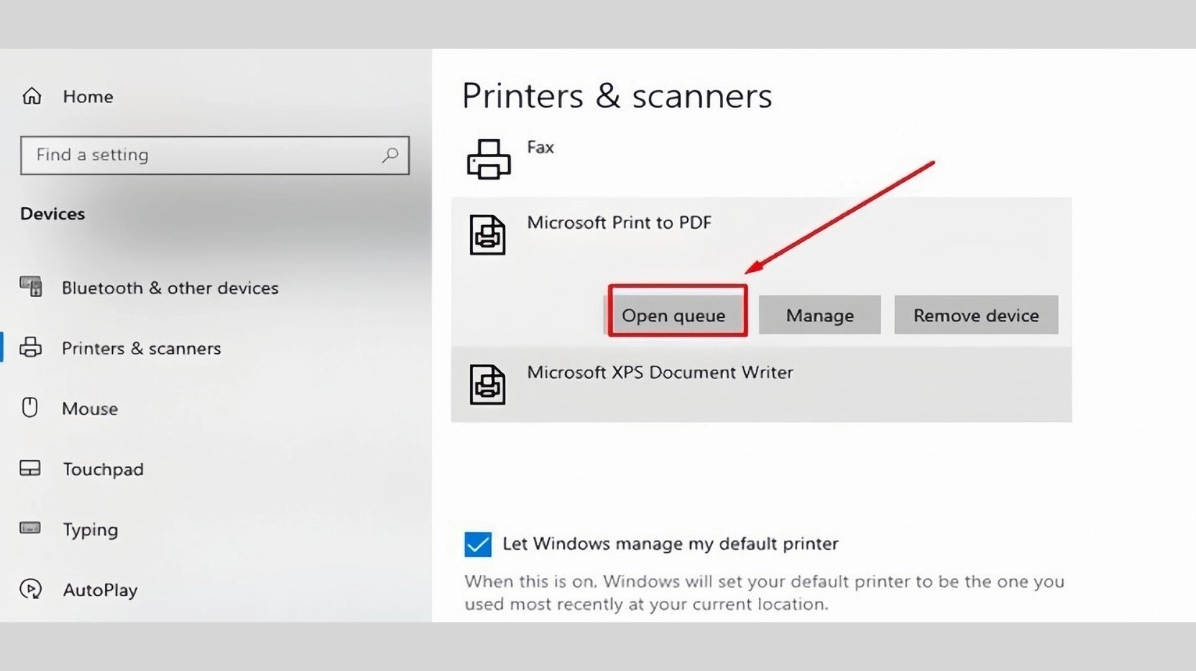This screenshot has width=1196, height=671.
Task: Open Typing settings
Action: tap(90, 529)
